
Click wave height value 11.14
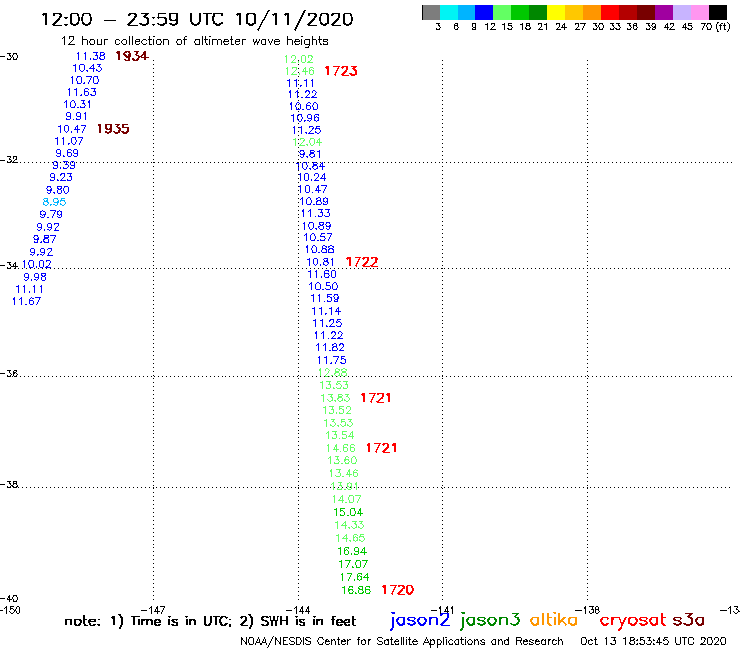326,312
